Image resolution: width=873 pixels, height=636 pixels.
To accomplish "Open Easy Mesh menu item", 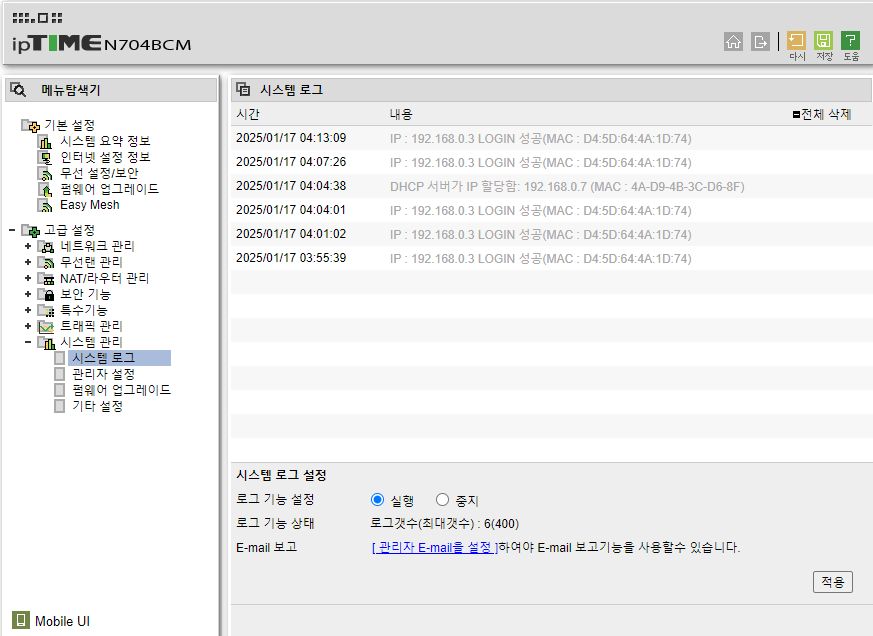I will click(89, 206).
